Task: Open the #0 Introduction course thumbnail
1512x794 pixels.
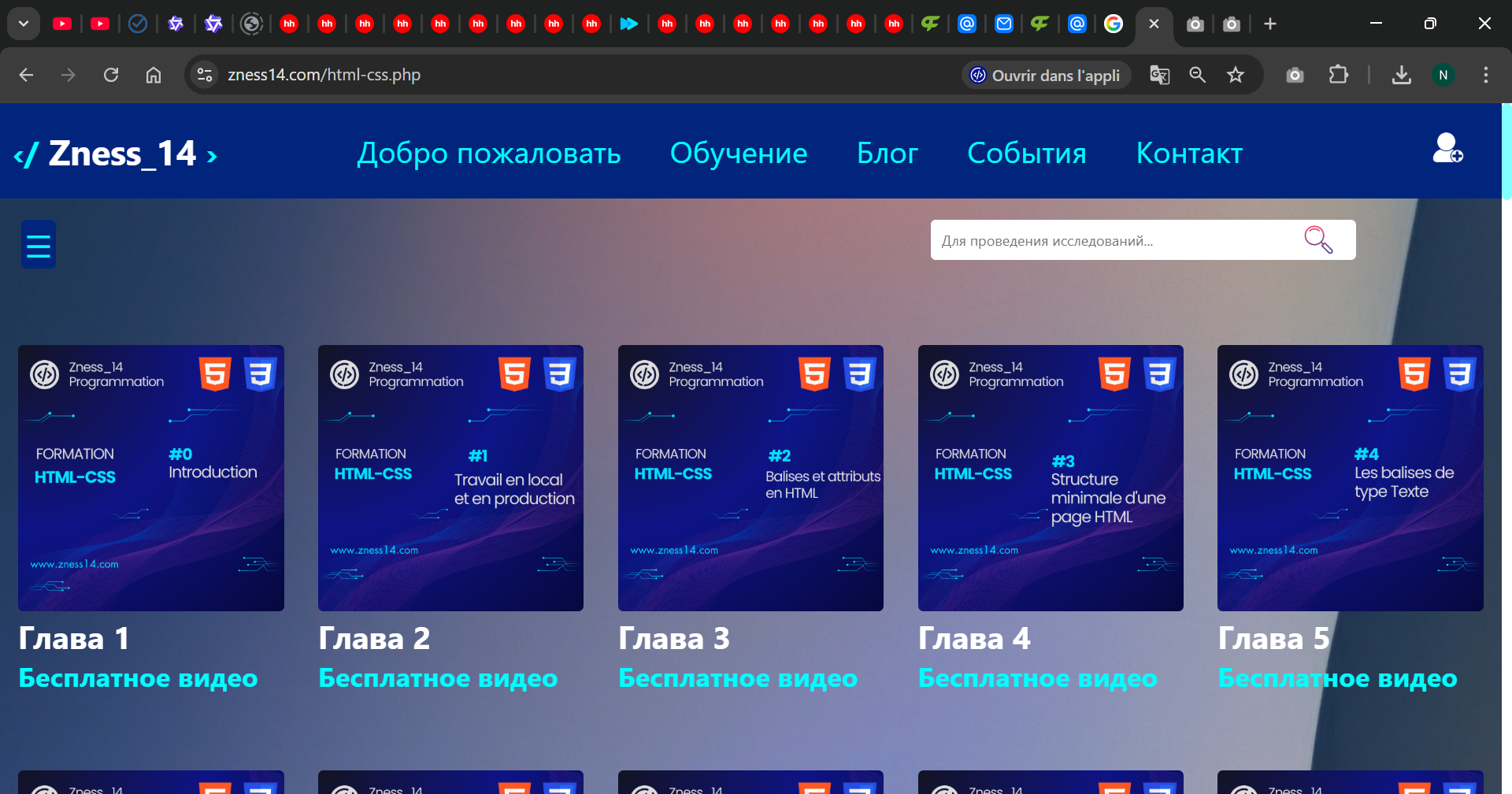Action: pyautogui.click(x=151, y=478)
